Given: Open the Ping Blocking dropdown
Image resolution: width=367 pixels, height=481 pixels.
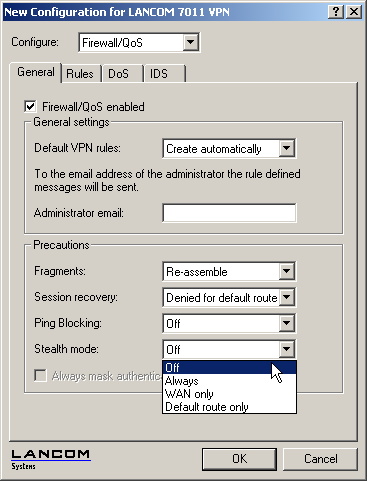Looking at the screenshot, I should pos(229,323).
